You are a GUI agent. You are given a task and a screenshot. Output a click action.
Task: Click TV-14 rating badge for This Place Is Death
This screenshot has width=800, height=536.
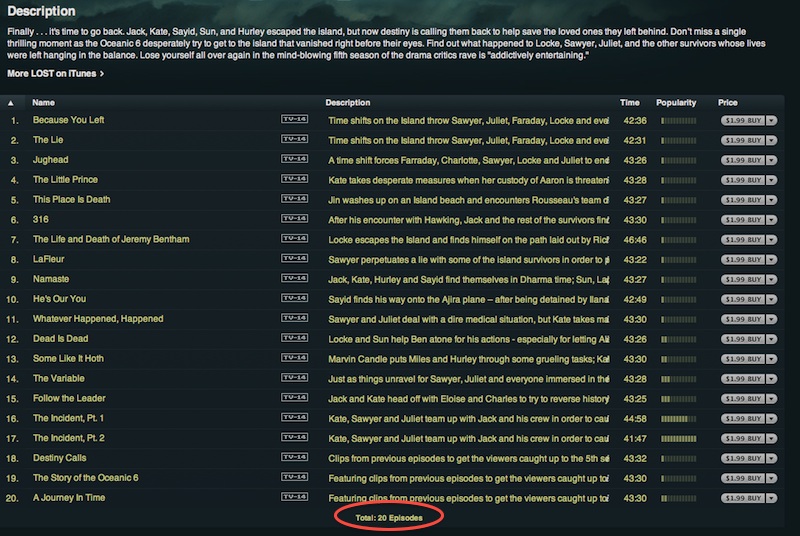(x=294, y=198)
